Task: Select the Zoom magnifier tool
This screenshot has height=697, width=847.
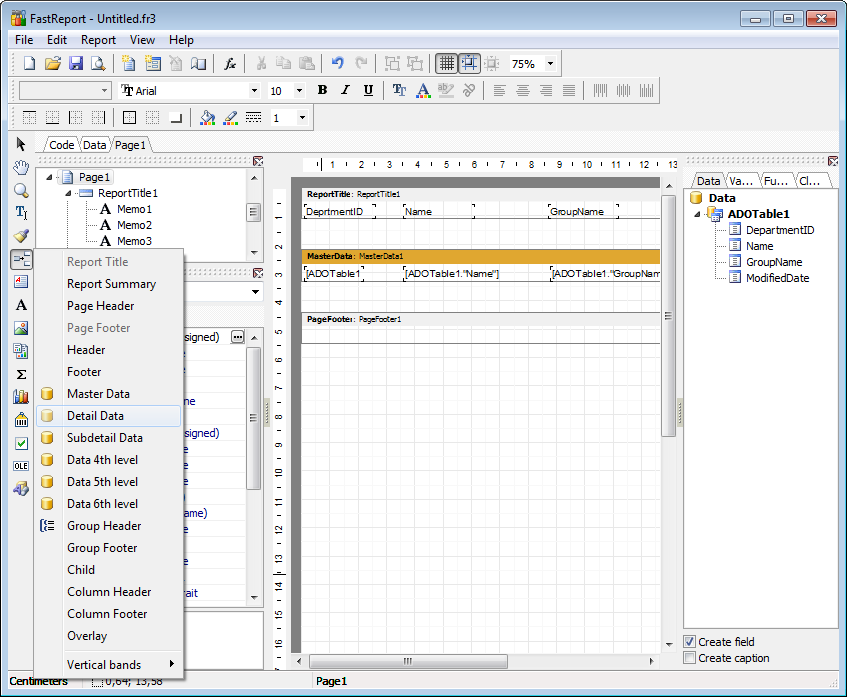Action: coord(21,191)
